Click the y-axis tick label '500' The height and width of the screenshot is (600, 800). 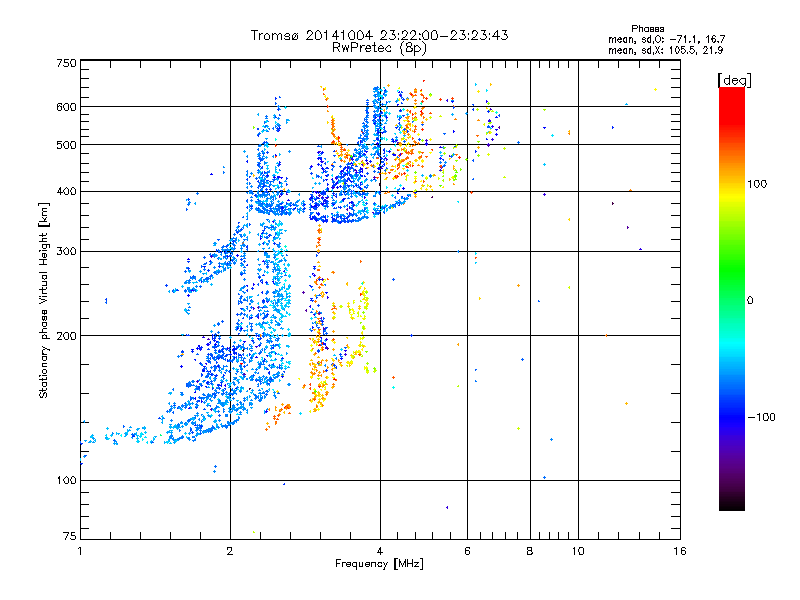[66, 145]
